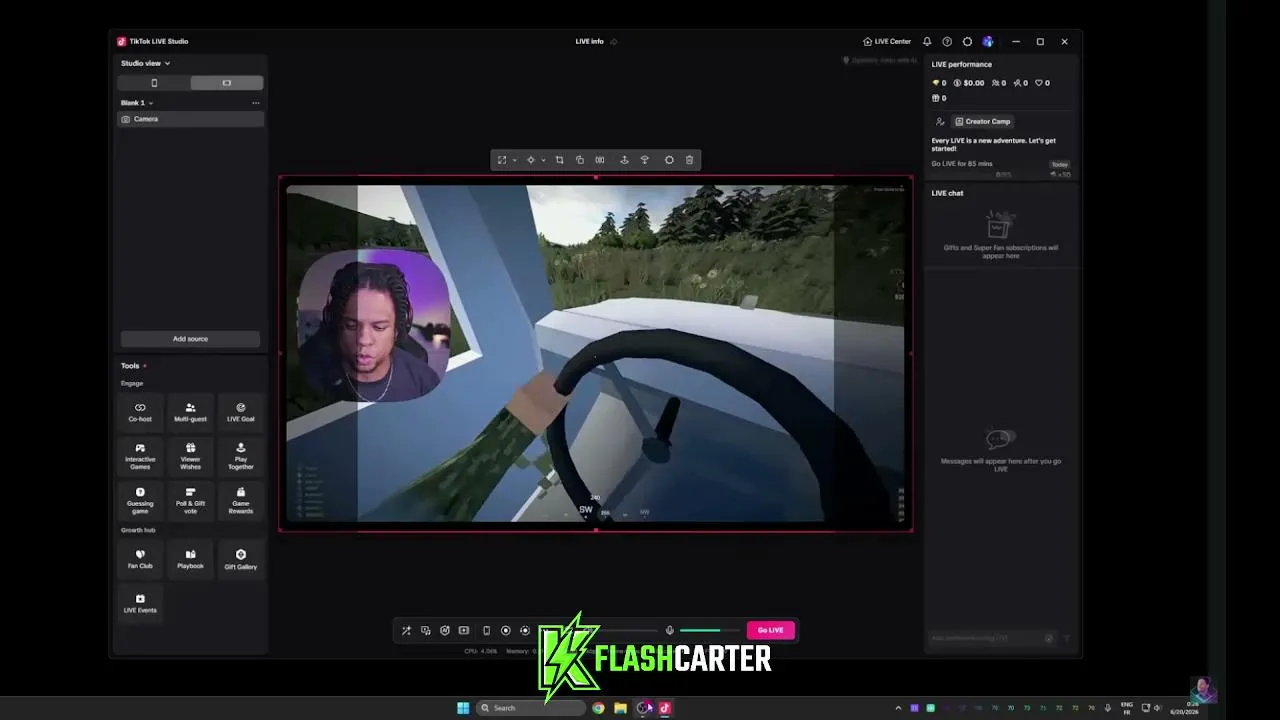Viewport: 1280px width, 720px height.
Task: Click the center alignment button
Action: [531, 160]
